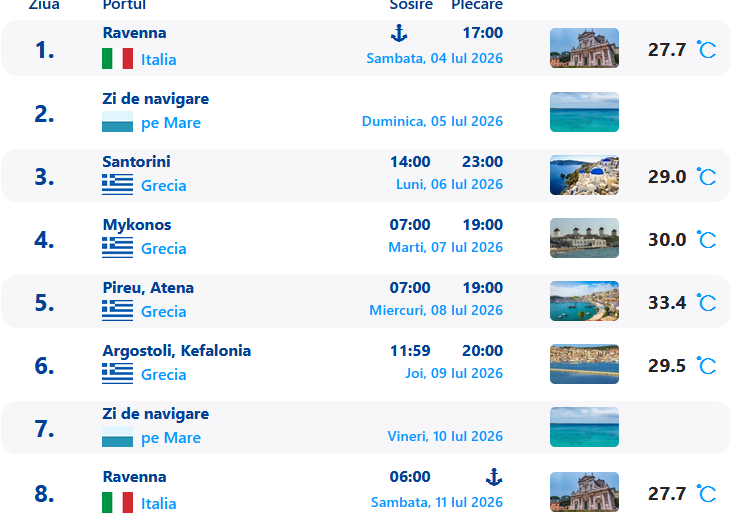Click the anchor icon in Ravenna day 1 row
Viewport: 730px width, 522px height.
point(399,34)
